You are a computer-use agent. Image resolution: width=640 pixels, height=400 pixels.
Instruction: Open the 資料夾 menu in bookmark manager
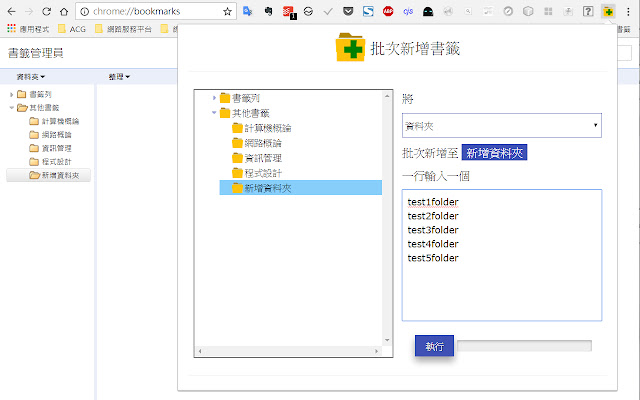point(31,77)
